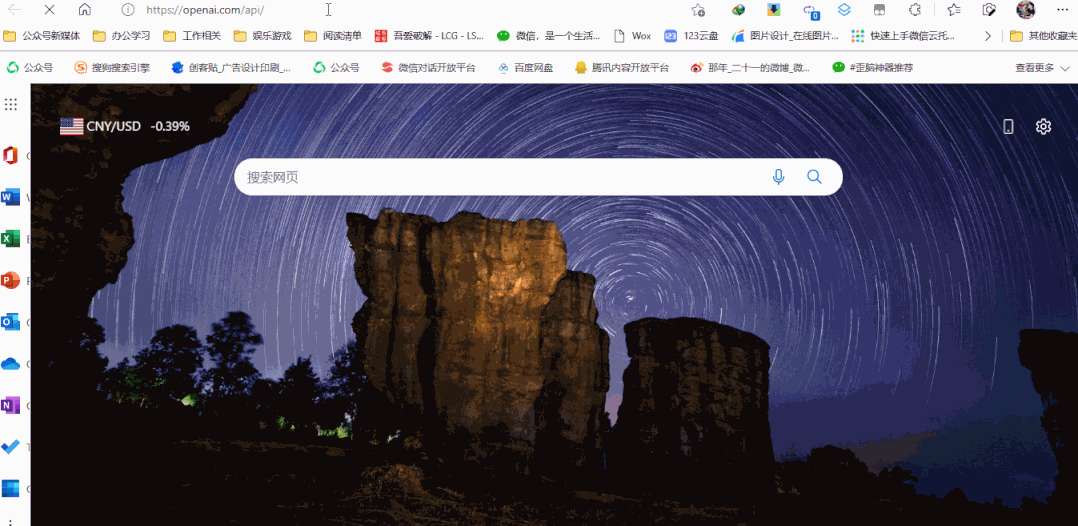Add this page to favorites star icon
Image resolution: width=1078 pixels, height=526 pixels.
[698, 10]
